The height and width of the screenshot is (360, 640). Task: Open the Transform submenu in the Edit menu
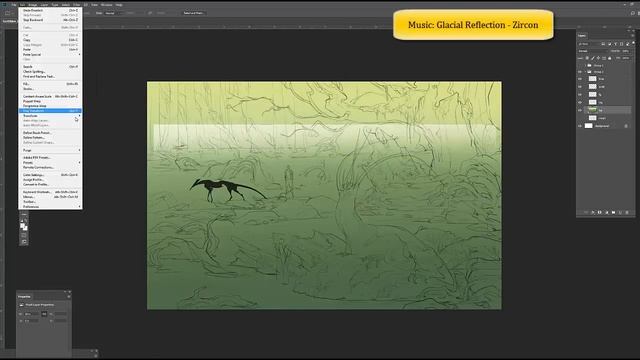click(50, 116)
